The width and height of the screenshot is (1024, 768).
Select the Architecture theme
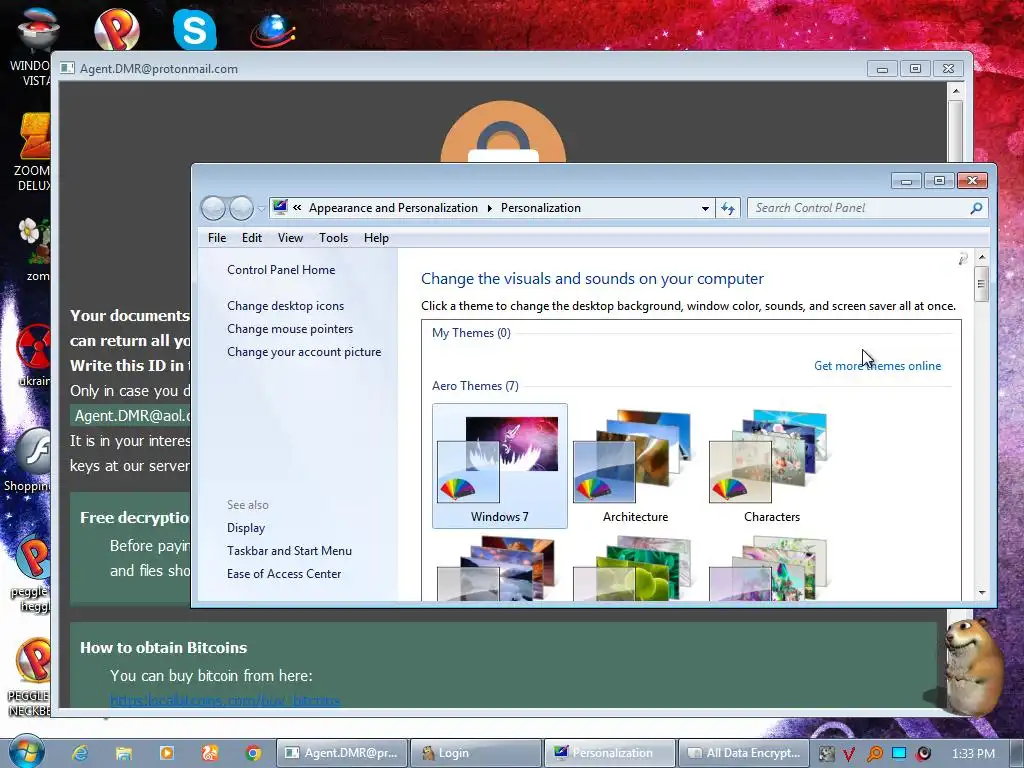coord(635,466)
